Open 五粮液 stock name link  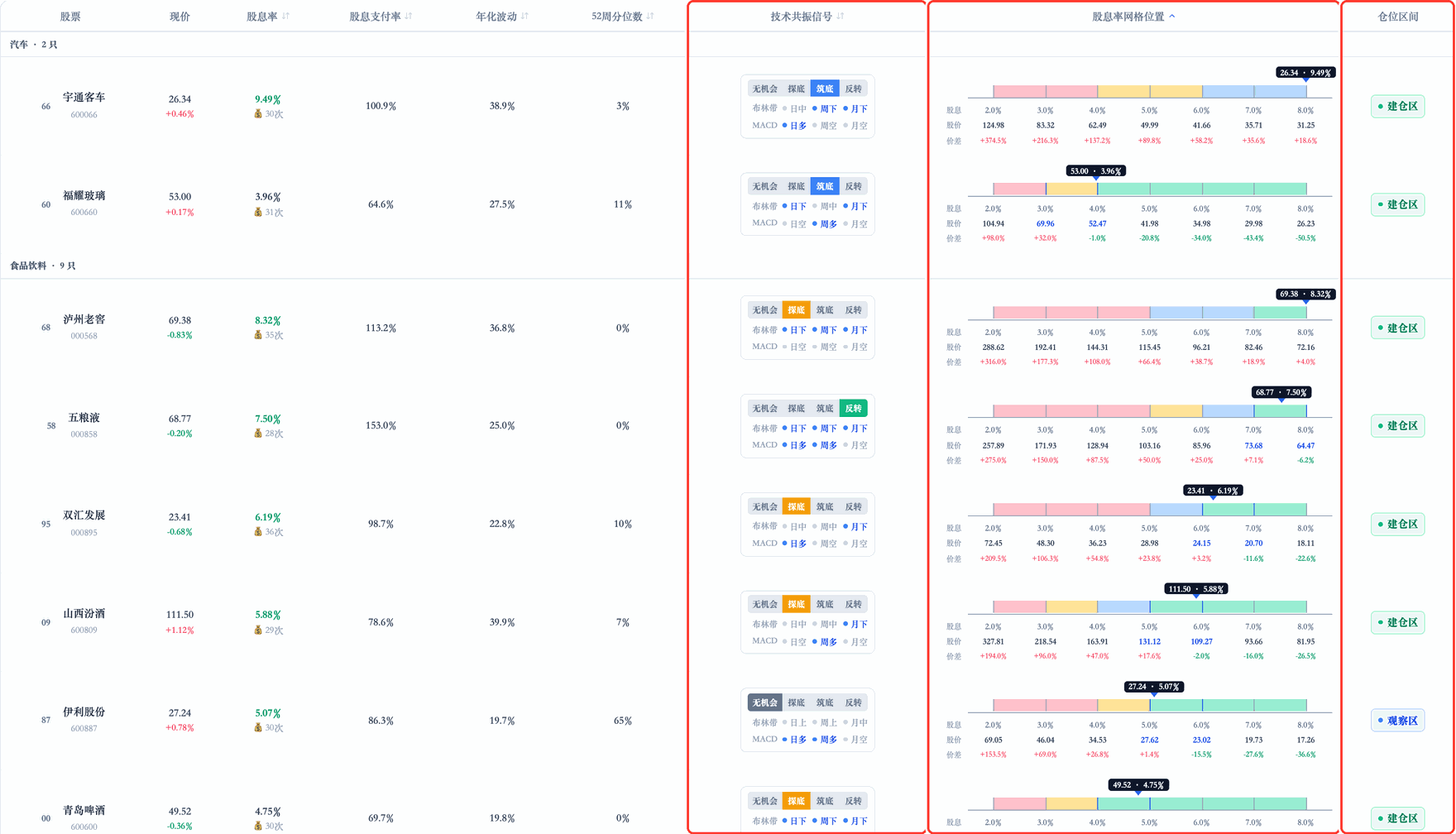click(x=84, y=418)
